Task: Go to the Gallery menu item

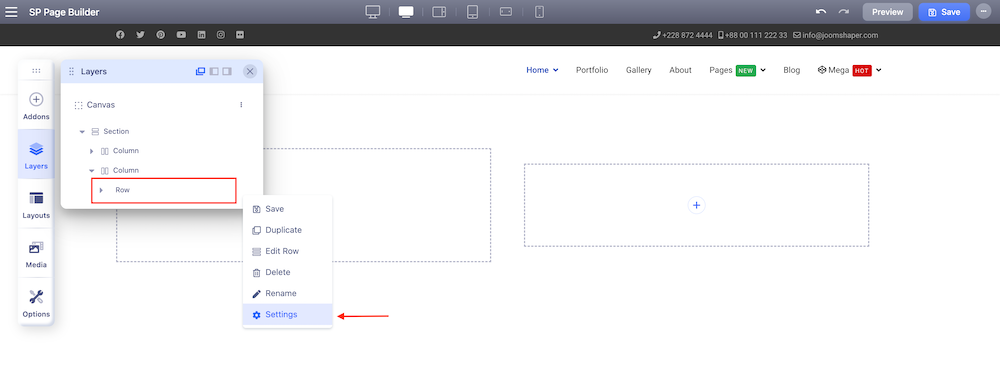Action: pyautogui.click(x=638, y=70)
